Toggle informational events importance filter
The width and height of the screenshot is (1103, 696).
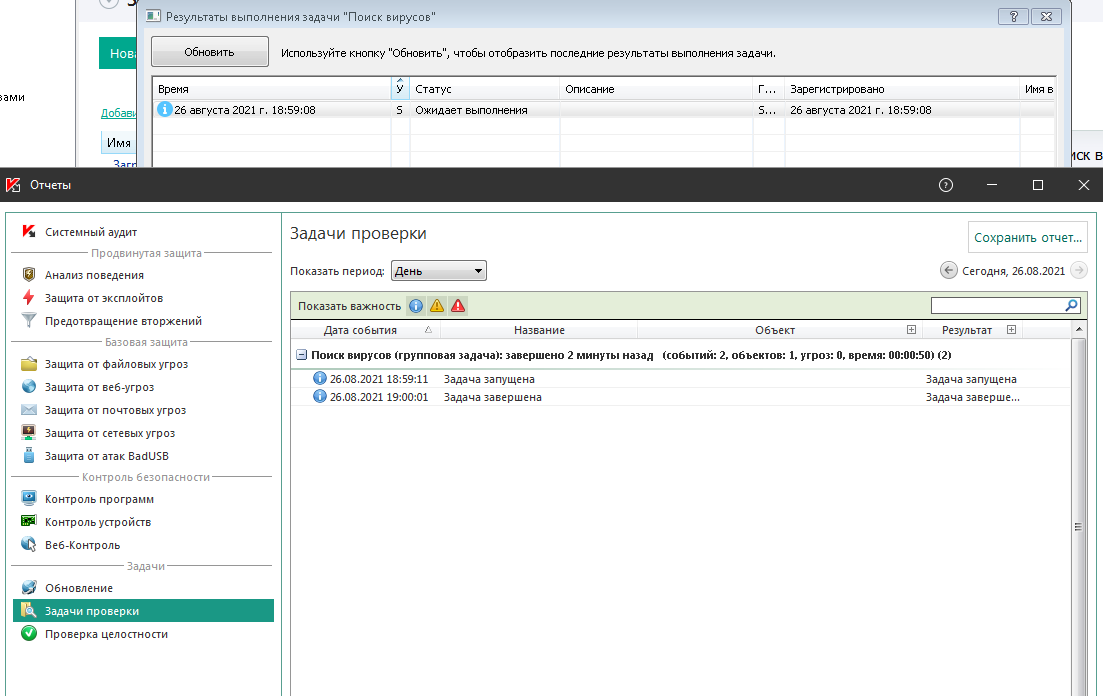click(415, 306)
